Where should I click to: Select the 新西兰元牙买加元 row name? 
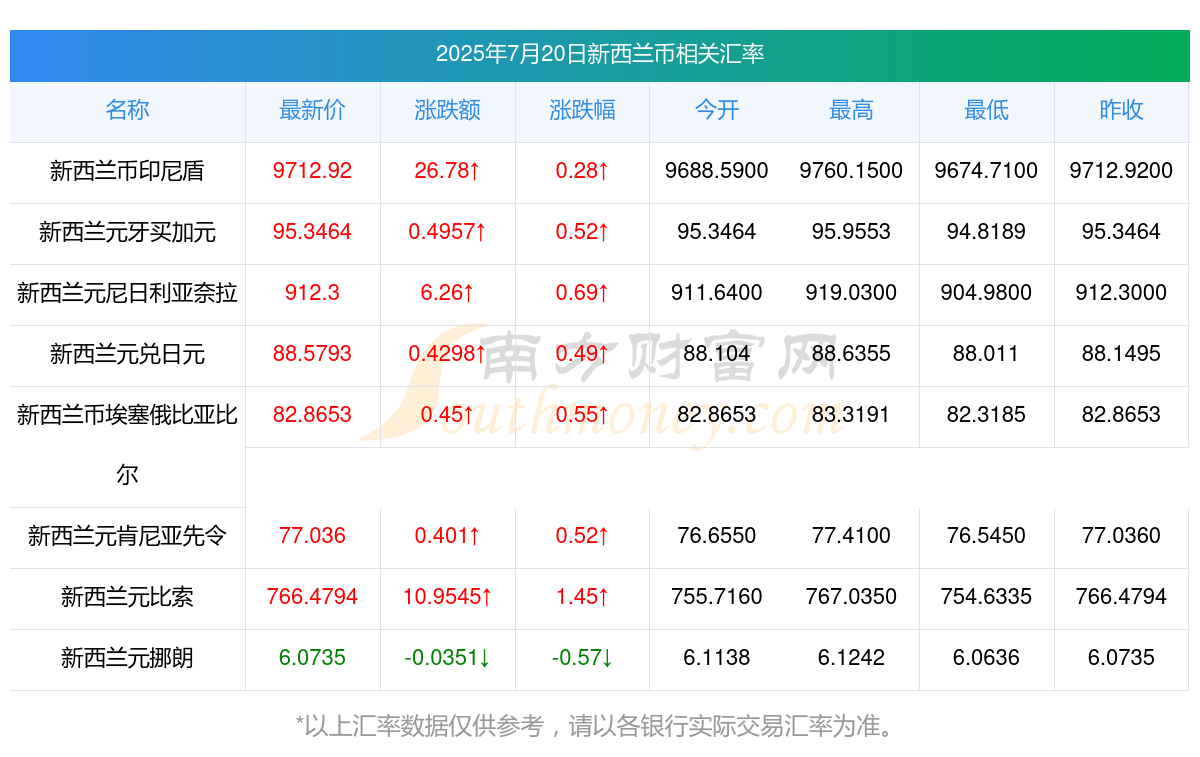click(127, 232)
